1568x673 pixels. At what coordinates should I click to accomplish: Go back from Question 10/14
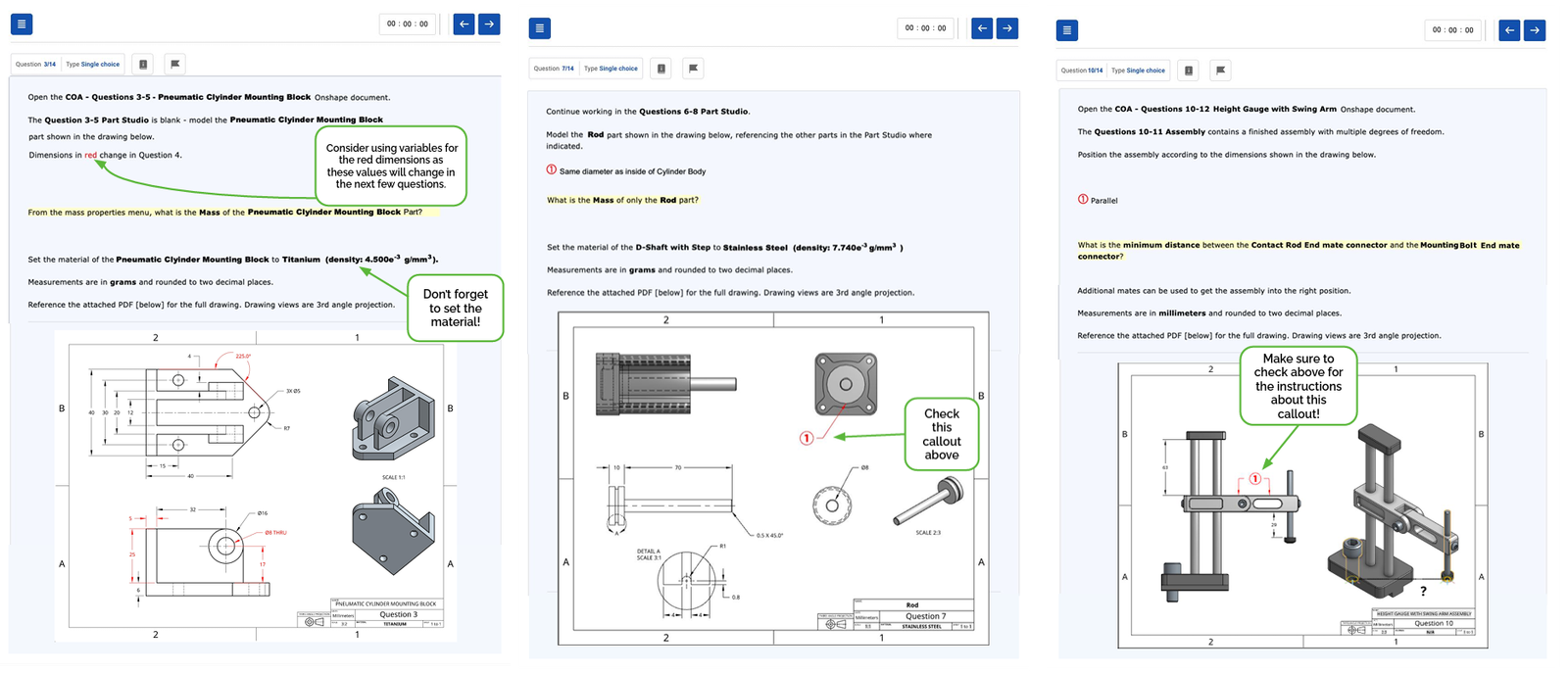click(x=1509, y=30)
